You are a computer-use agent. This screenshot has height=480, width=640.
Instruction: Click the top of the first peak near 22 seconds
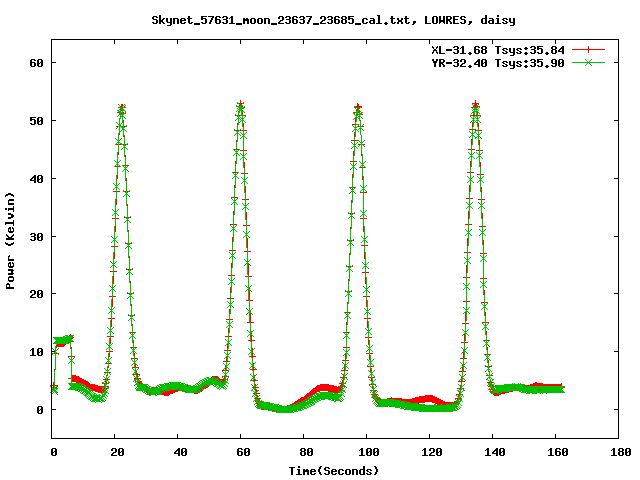point(122,108)
